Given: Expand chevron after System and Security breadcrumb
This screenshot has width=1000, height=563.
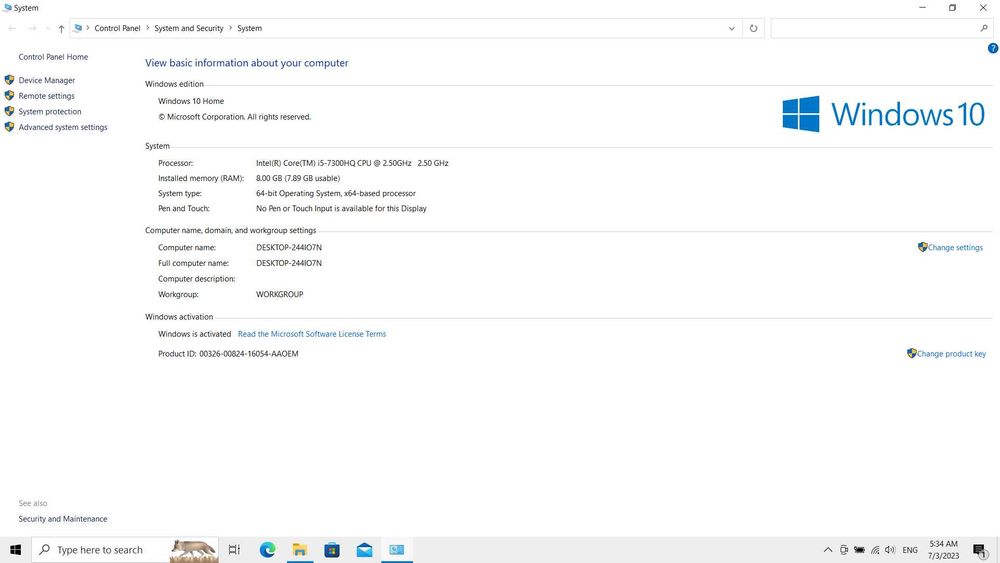Looking at the screenshot, I should point(231,28).
